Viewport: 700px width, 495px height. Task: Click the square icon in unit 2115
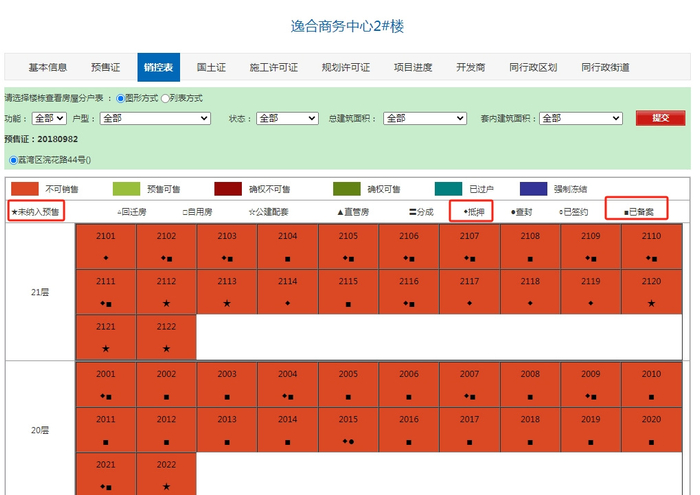348,303
